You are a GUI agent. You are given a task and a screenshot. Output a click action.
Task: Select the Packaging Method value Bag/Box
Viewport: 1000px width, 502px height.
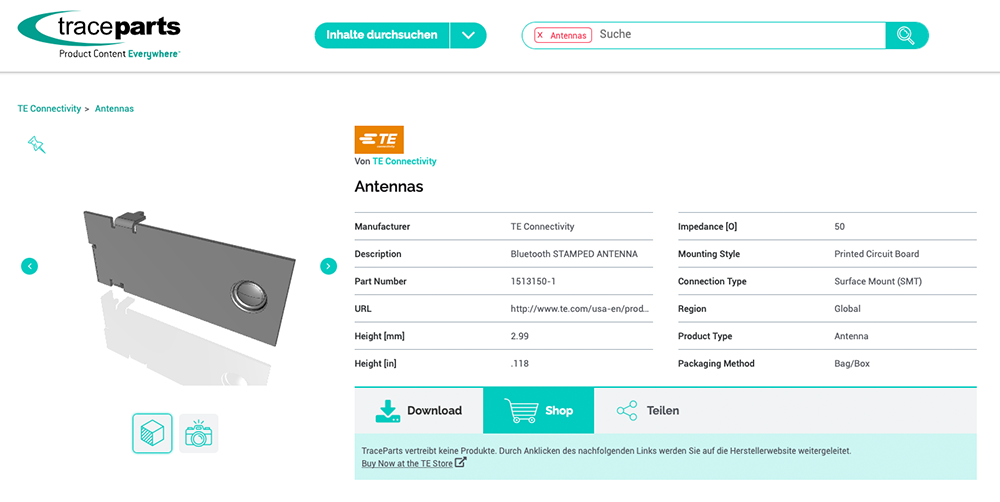pyautogui.click(x=851, y=364)
